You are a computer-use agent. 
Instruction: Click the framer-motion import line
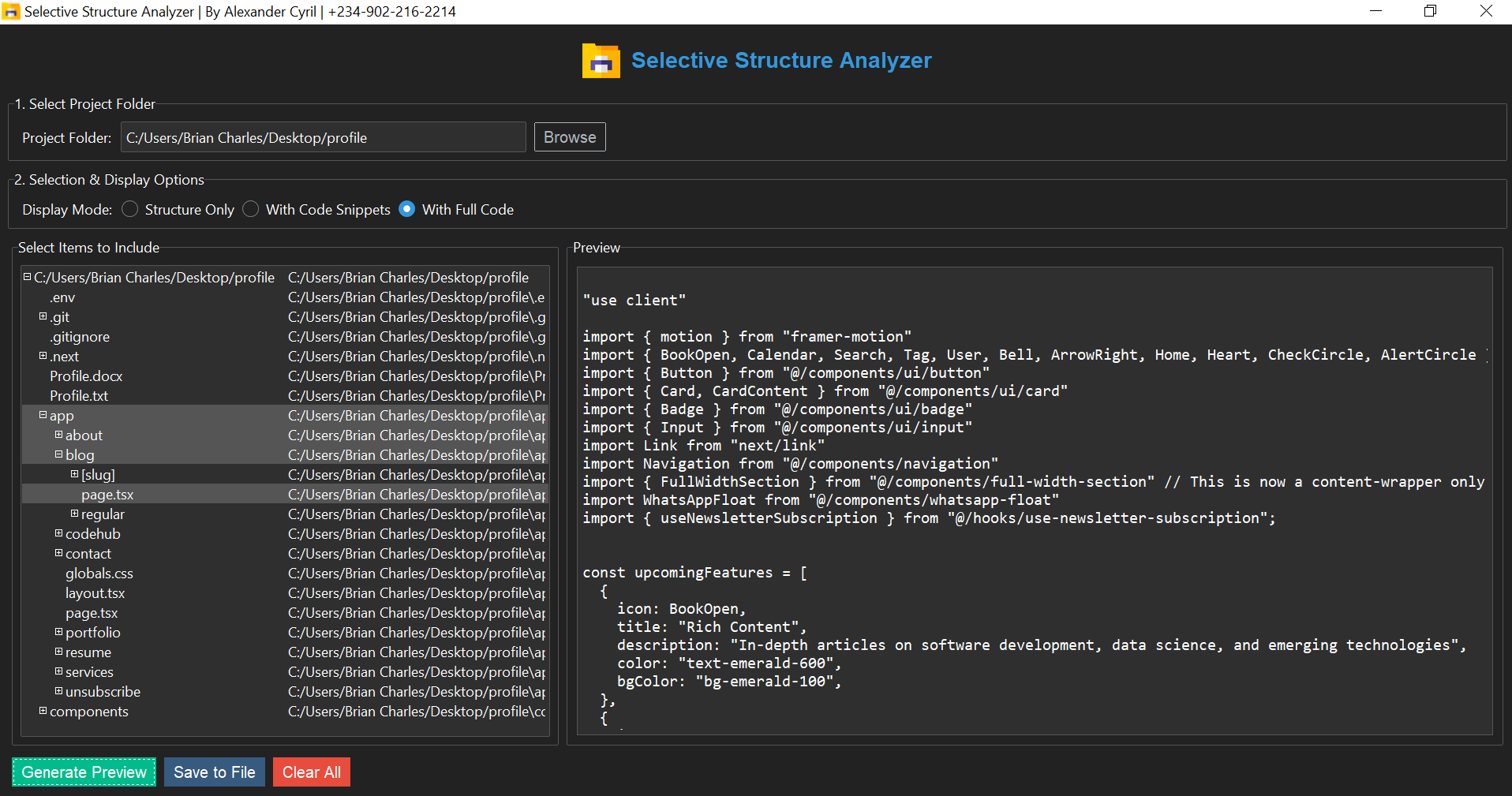tap(747, 337)
